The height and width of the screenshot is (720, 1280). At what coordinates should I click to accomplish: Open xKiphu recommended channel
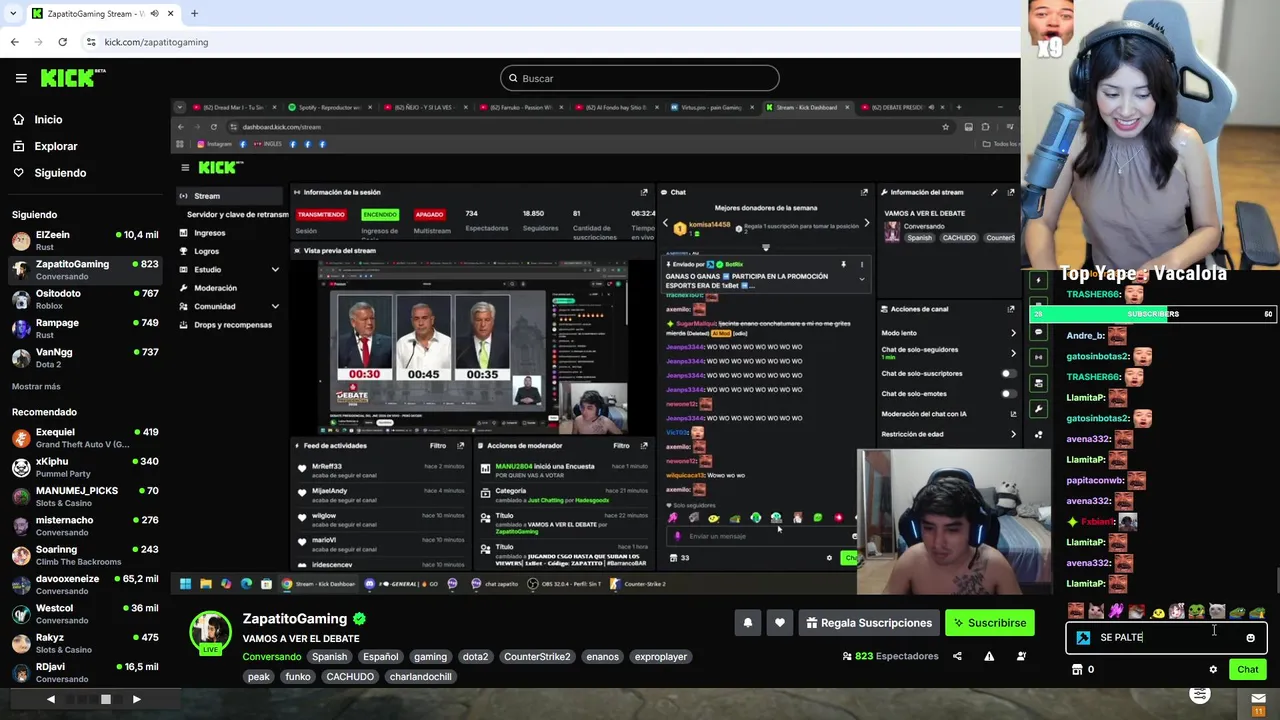pyautogui.click(x=85, y=467)
